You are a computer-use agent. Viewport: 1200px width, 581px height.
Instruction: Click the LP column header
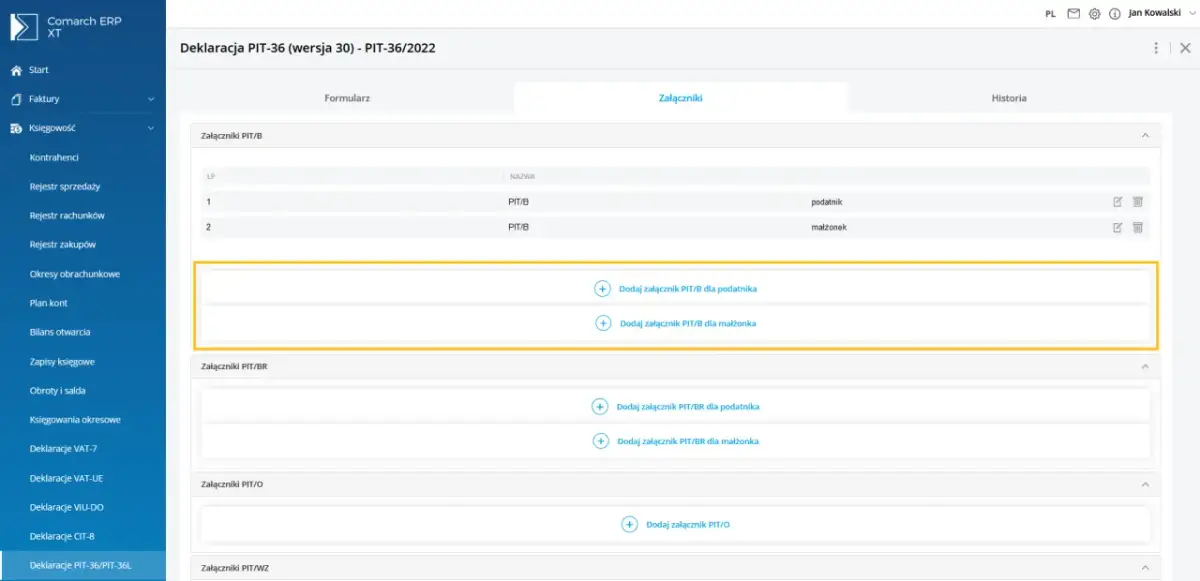coord(211,176)
